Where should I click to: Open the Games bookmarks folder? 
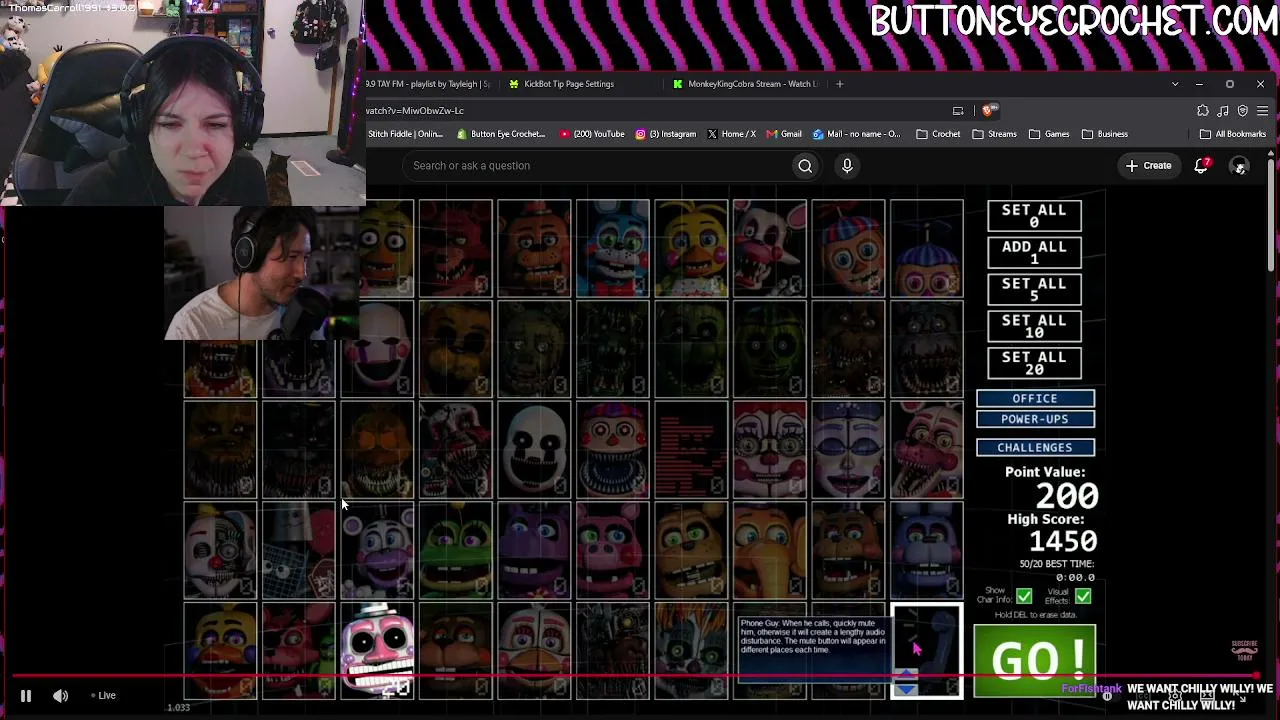point(1049,134)
